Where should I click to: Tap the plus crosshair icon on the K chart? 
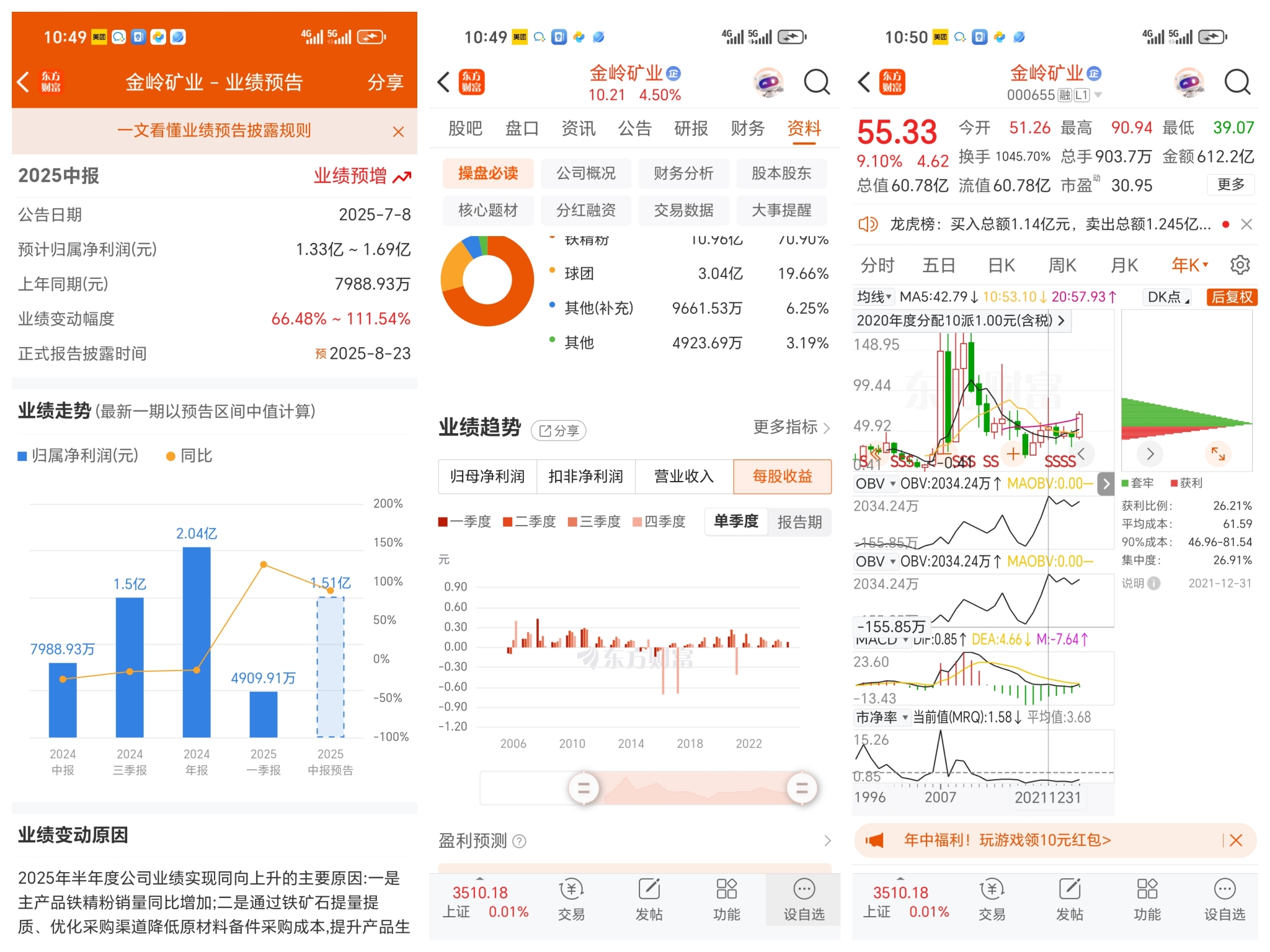click(x=1013, y=454)
